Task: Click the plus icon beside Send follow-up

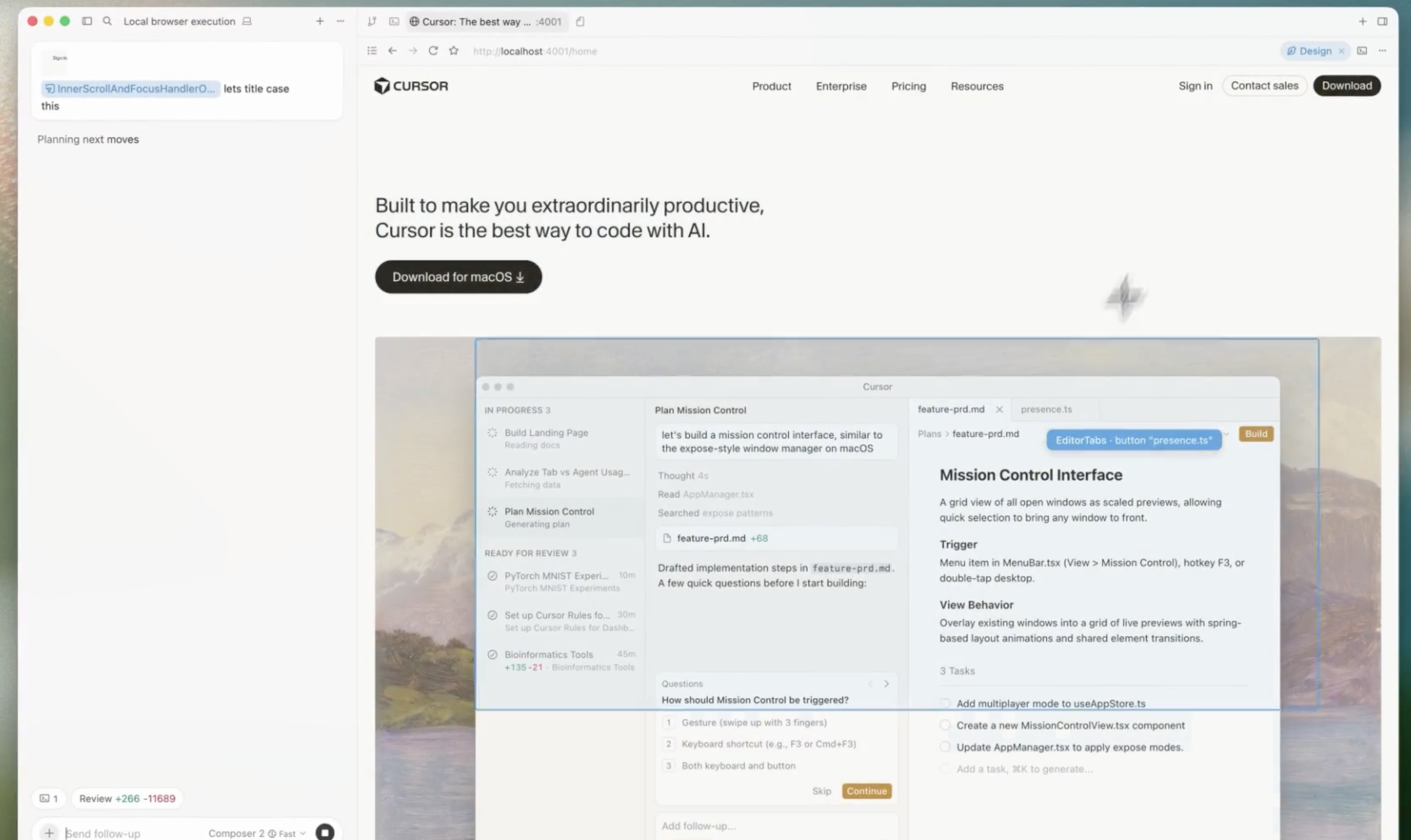Action: coord(49,833)
